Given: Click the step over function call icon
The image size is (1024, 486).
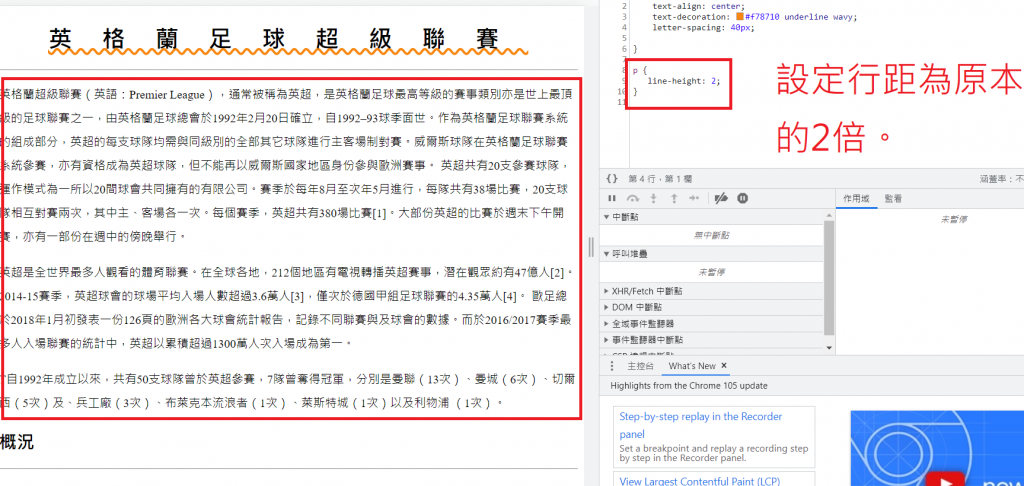Looking at the screenshot, I should coord(632,198).
